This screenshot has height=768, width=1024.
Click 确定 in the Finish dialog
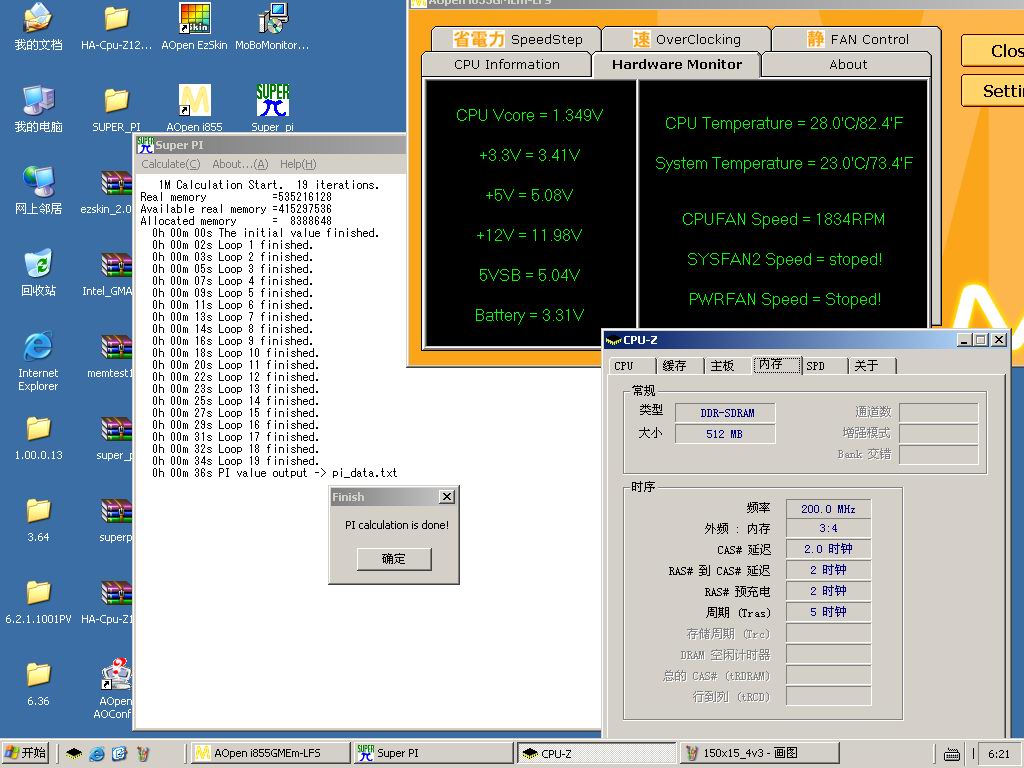[394, 559]
